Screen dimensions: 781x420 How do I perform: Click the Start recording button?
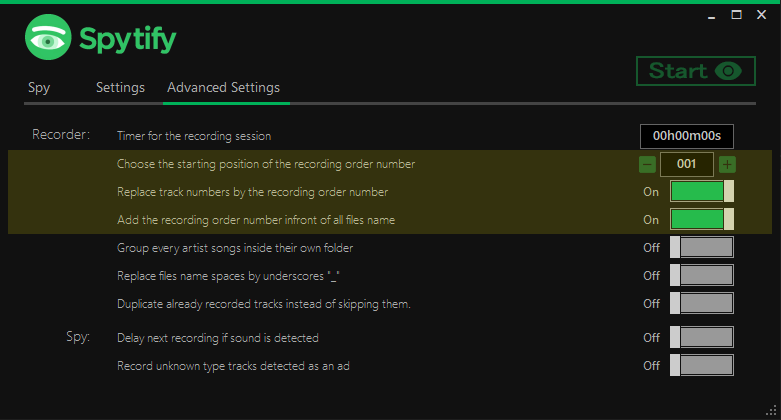[695, 71]
